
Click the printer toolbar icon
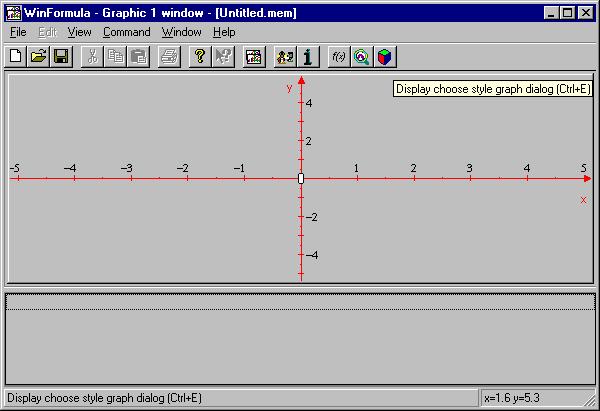pos(169,57)
